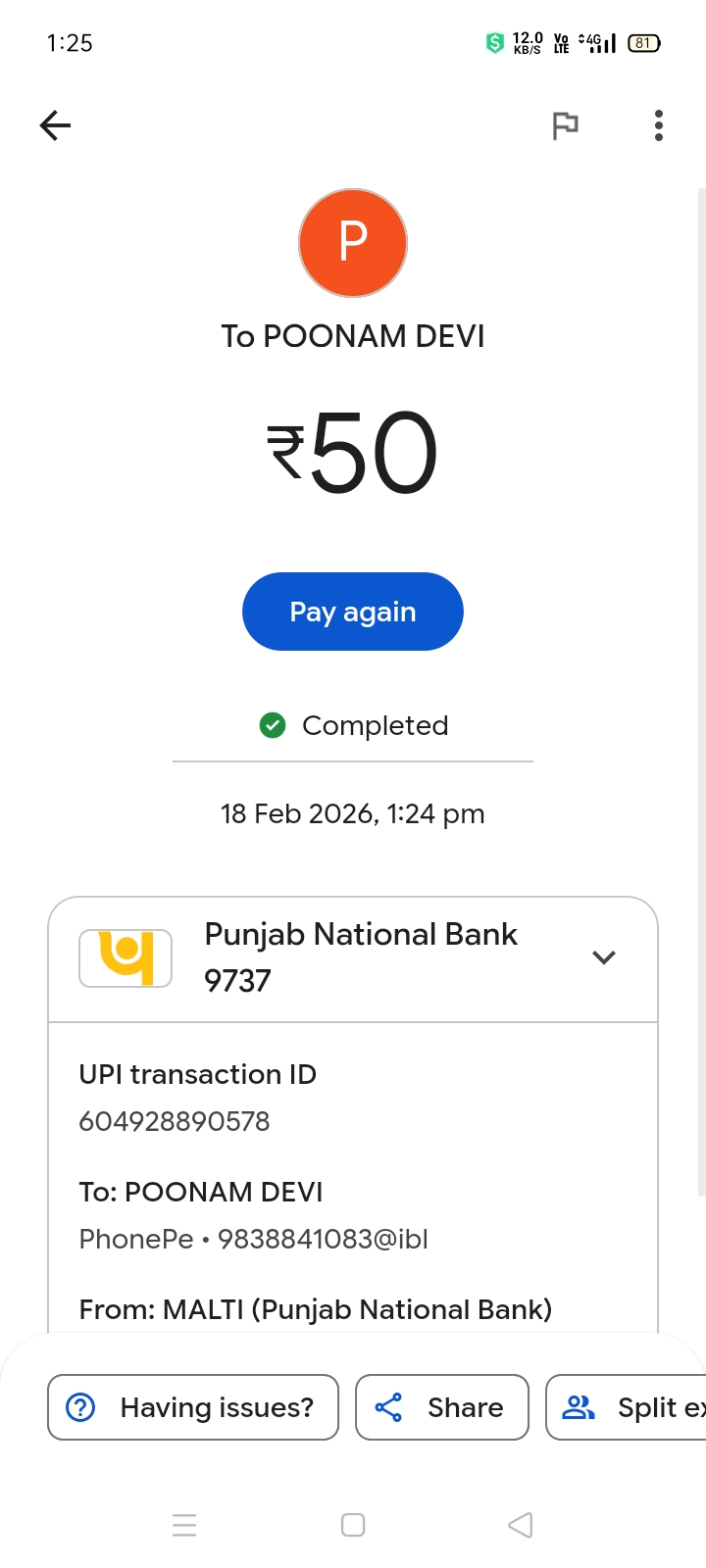Viewport: 706px width, 1568px height.
Task: Tap the question mark help icon
Action: coord(80,1407)
